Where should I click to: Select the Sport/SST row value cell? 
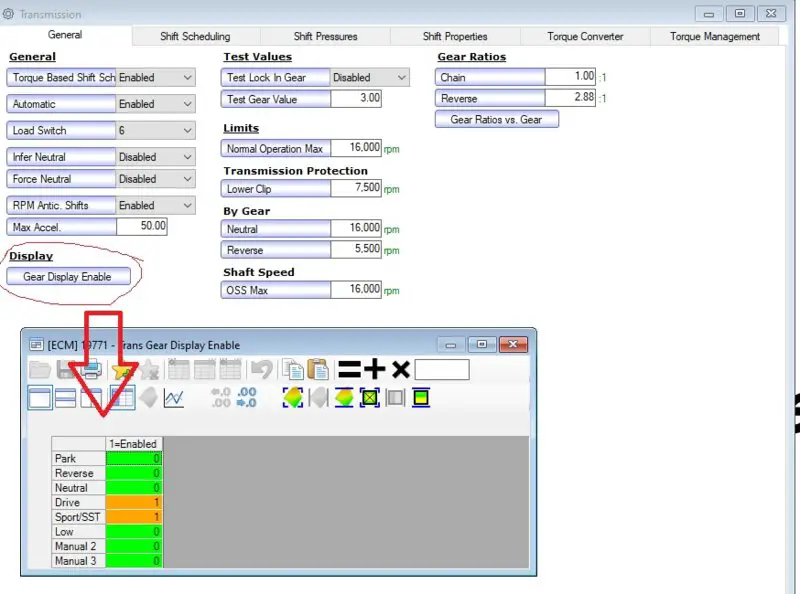click(134, 517)
